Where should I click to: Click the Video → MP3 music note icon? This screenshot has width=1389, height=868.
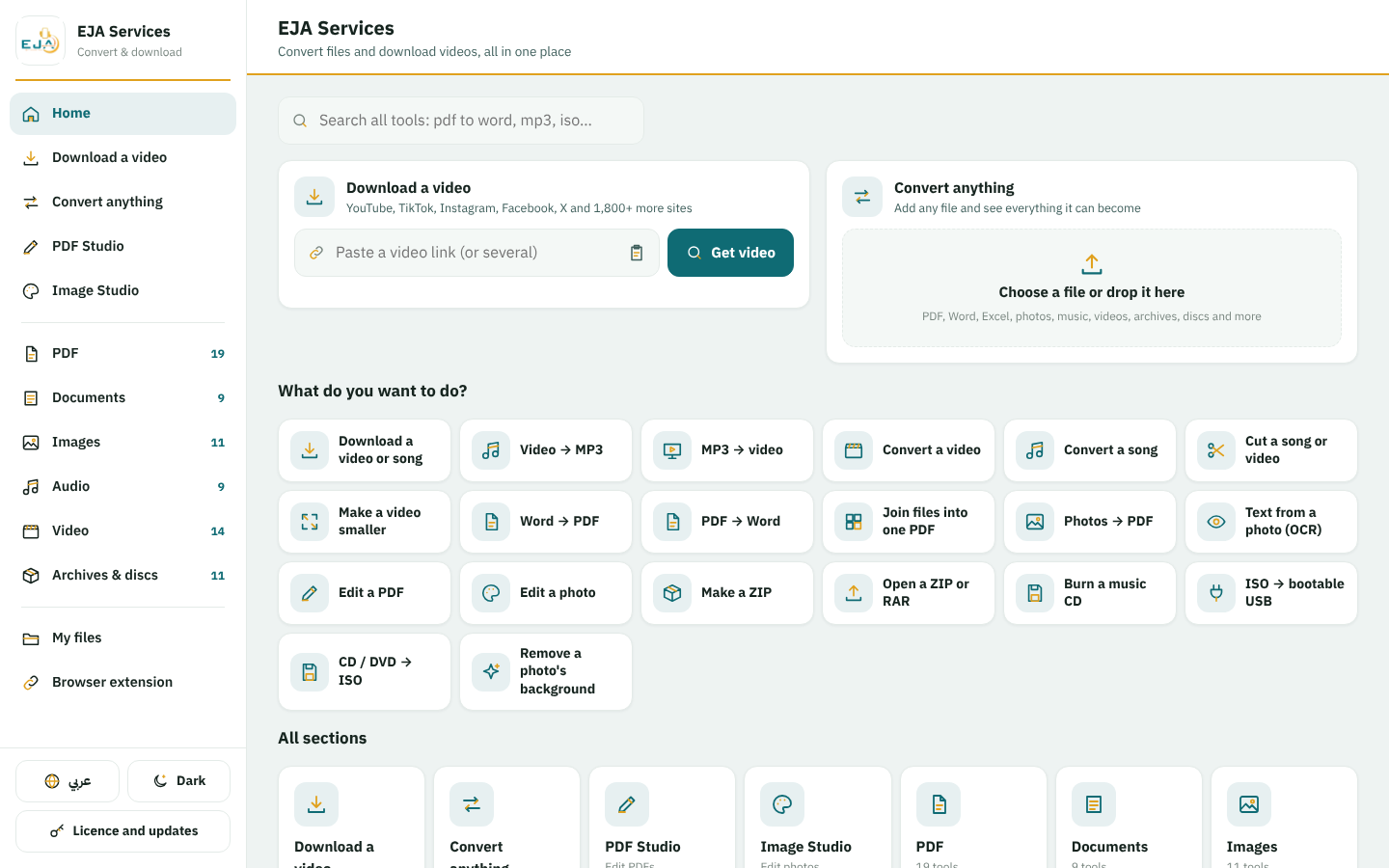tap(491, 450)
